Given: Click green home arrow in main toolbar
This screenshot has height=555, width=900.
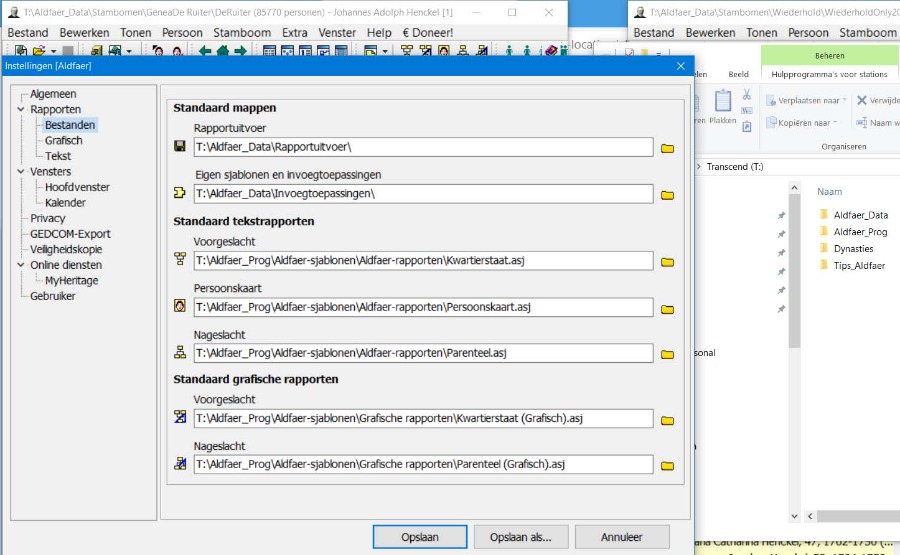Looking at the screenshot, I should coord(222,51).
